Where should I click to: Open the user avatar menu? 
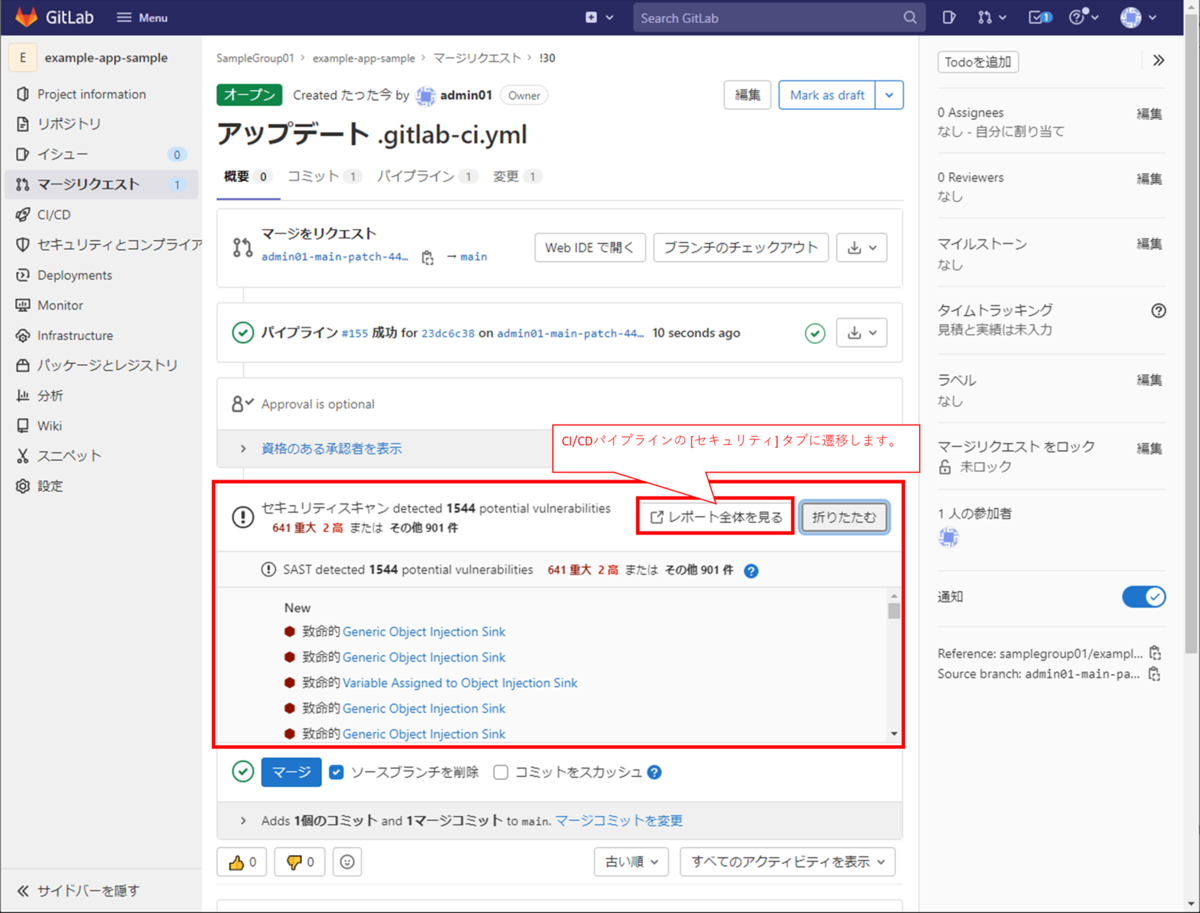pos(1139,17)
